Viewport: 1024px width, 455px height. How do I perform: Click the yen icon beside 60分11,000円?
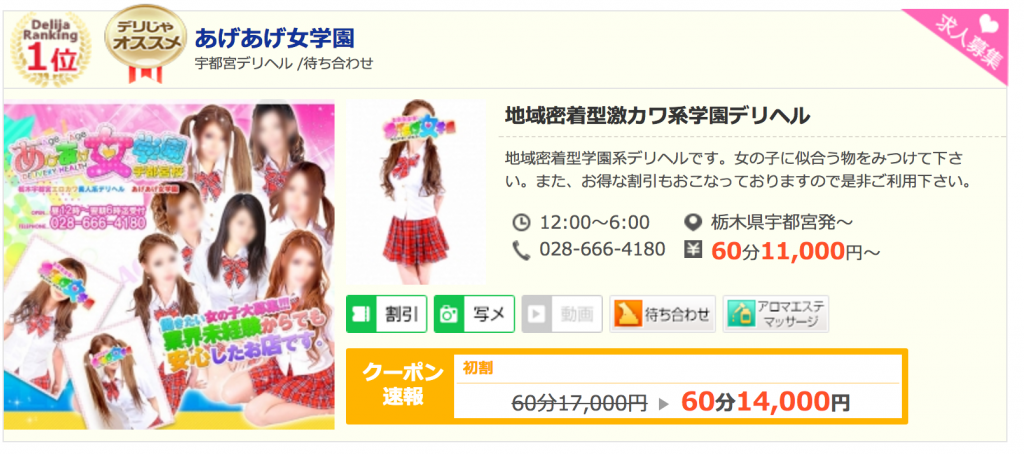pyautogui.click(x=693, y=250)
